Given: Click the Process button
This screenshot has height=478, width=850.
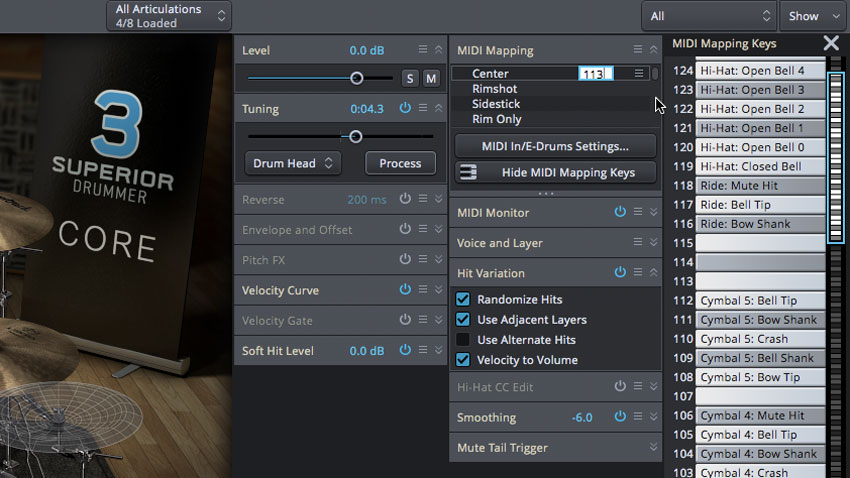Looking at the screenshot, I should pos(400,163).
